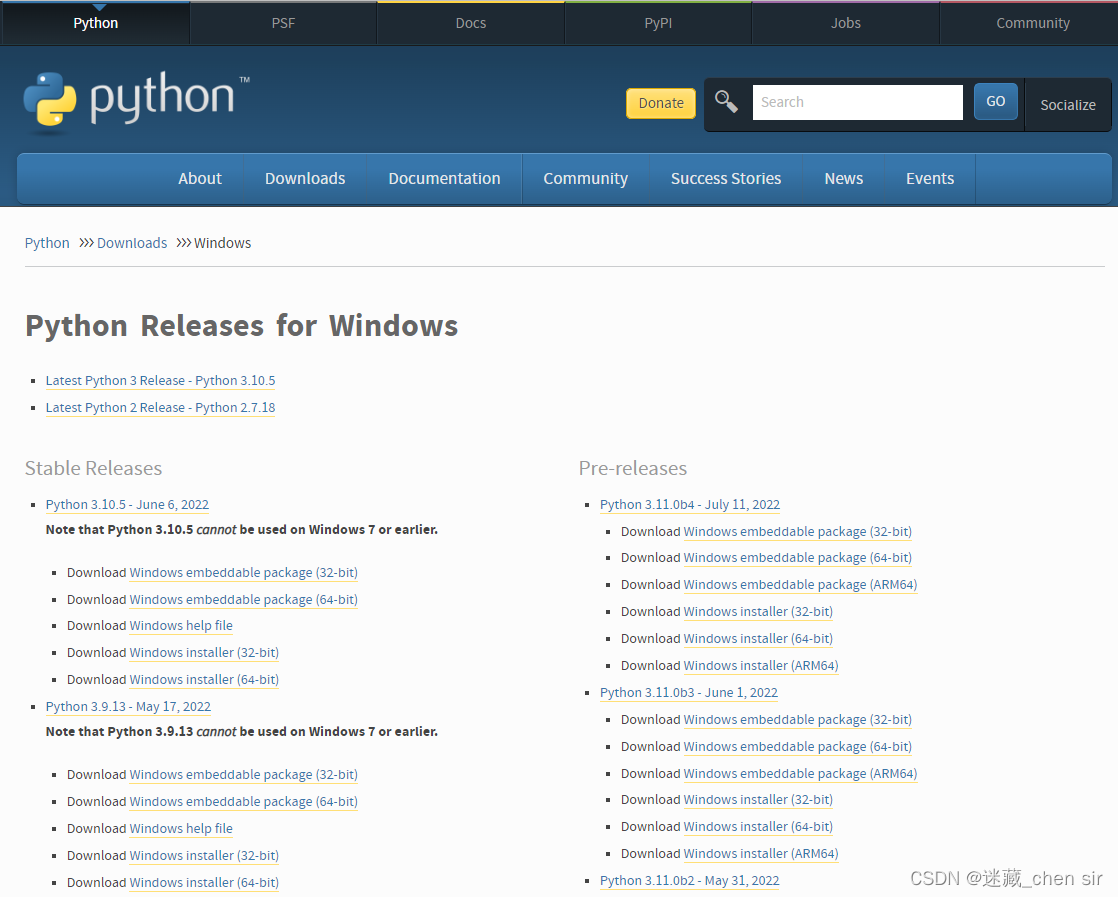The width and height of the screenshot is (1118, 897).
Task: Click the Python Releases for Windows title
Action: (242, 326)
